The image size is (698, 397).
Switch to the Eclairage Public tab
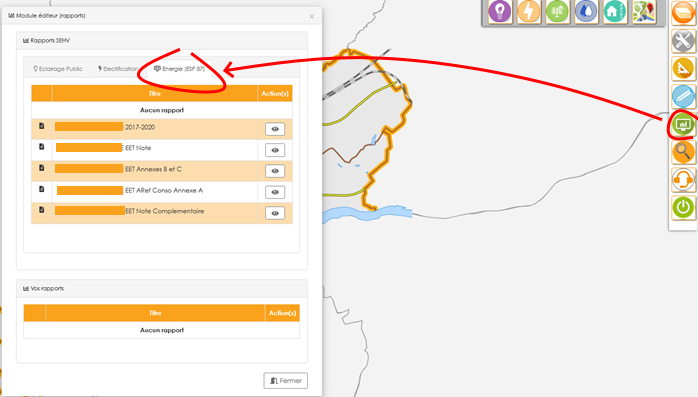coord(58,69)
